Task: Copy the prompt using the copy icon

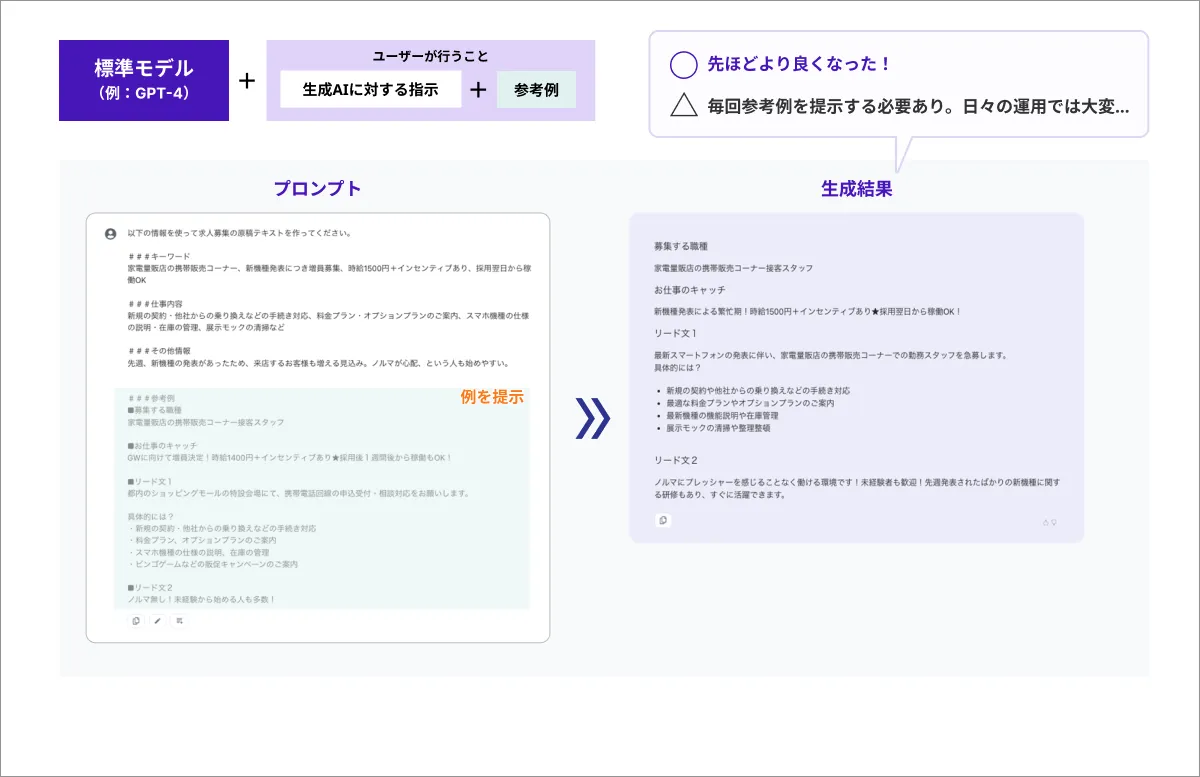Action: (136, 621)
